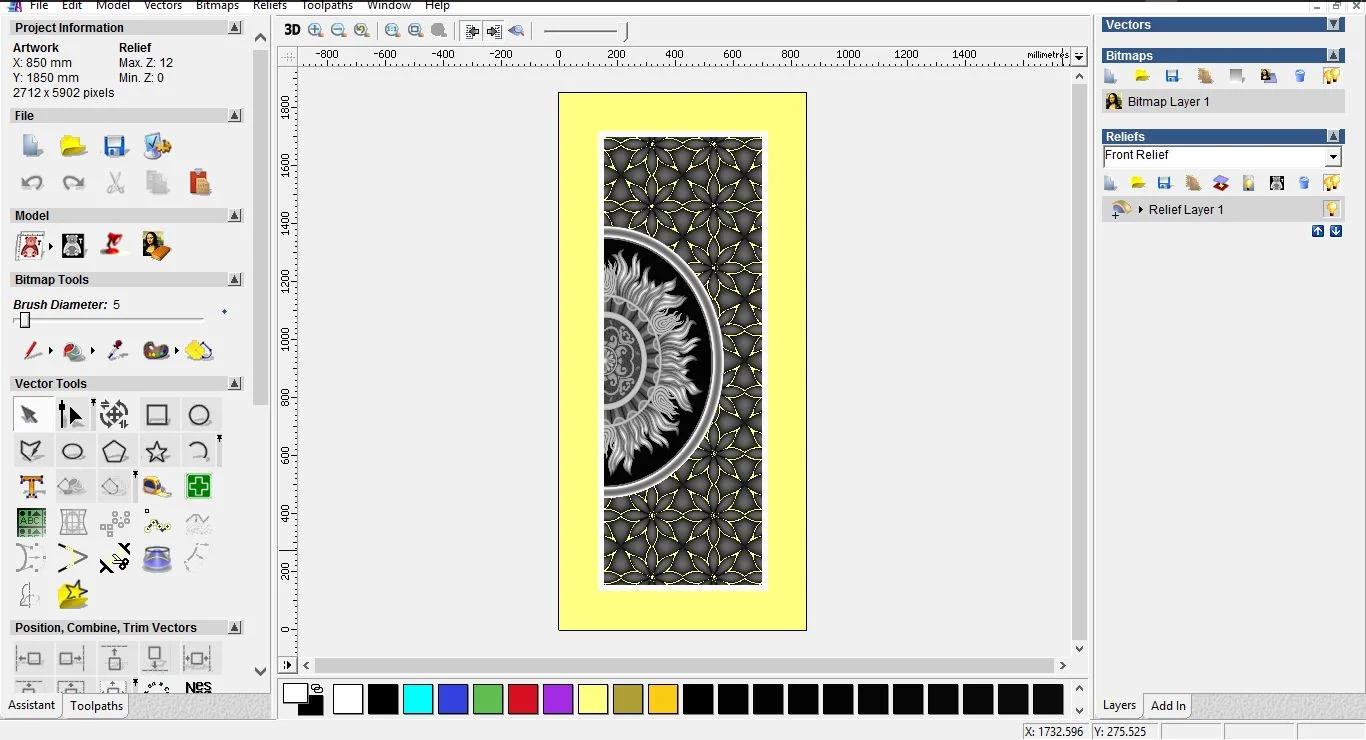Toggle visibility bulb of Relief Layer 1
The height and width of the screenshot is (740, 1366).
point(1331,209)
